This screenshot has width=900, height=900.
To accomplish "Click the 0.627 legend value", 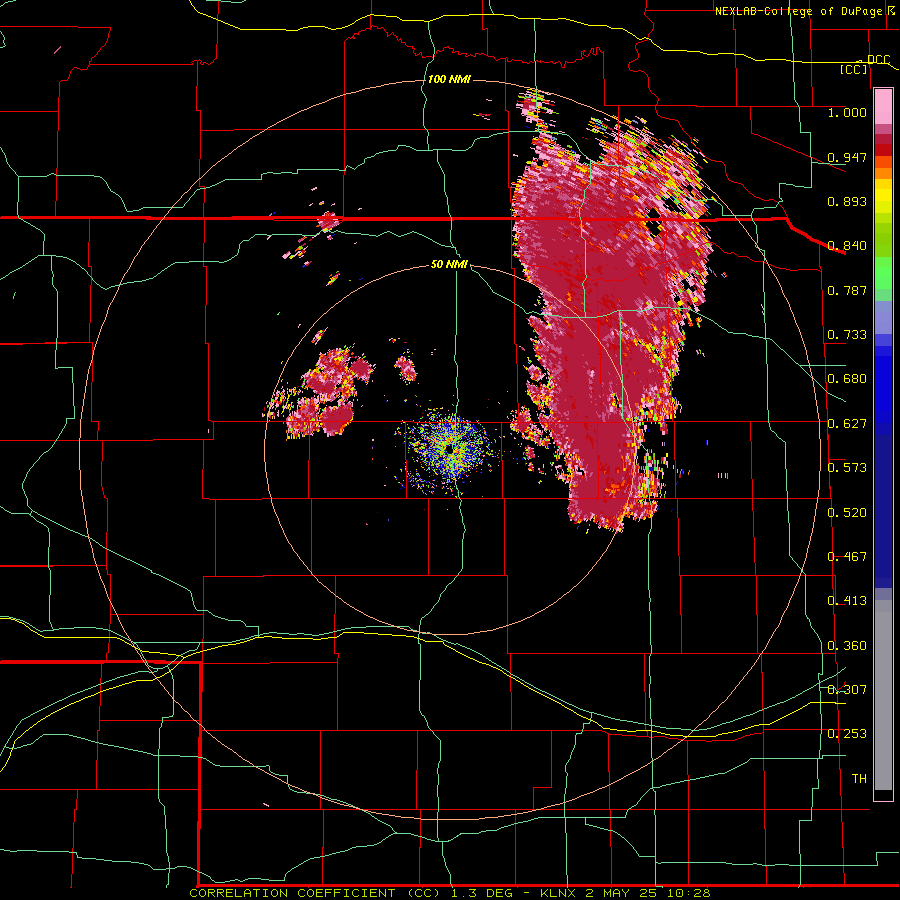I will pos(847,424).
